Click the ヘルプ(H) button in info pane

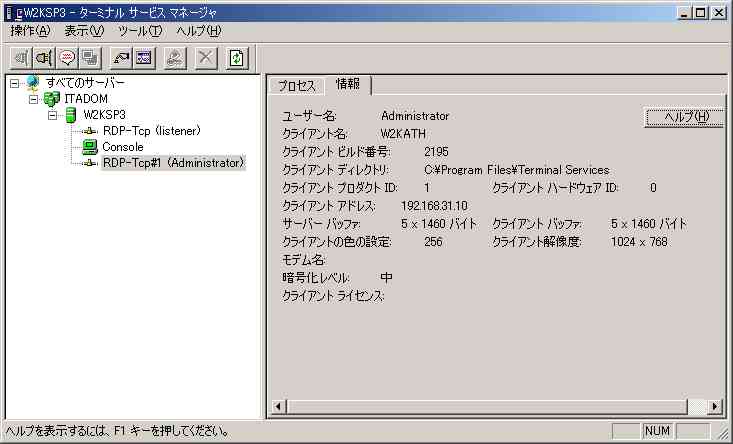pyautogui.click(x=686, y=117)
